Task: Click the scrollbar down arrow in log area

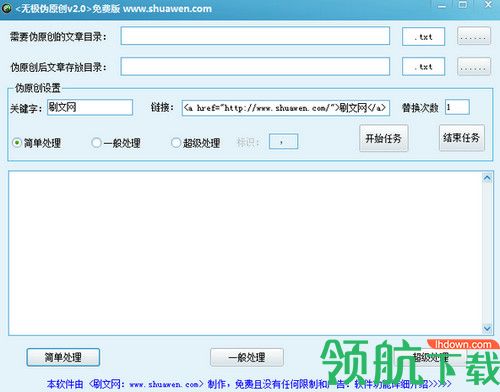Action: tap(487, 328)
